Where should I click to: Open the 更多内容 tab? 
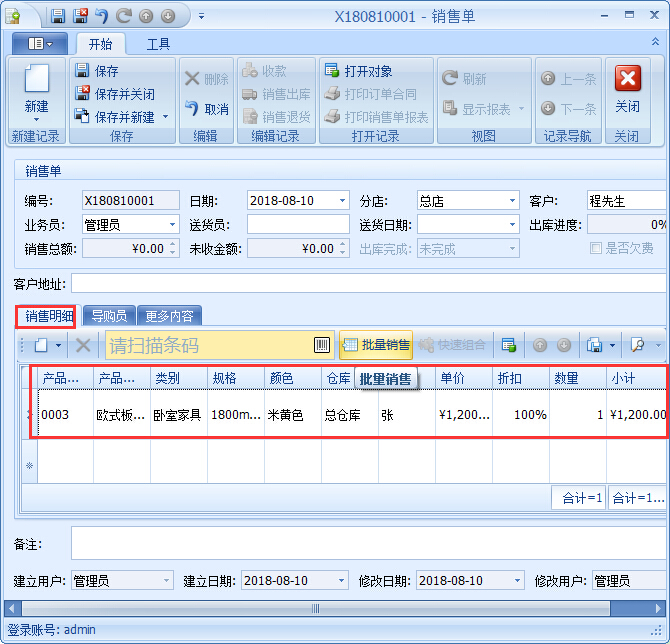click(169, 316)
